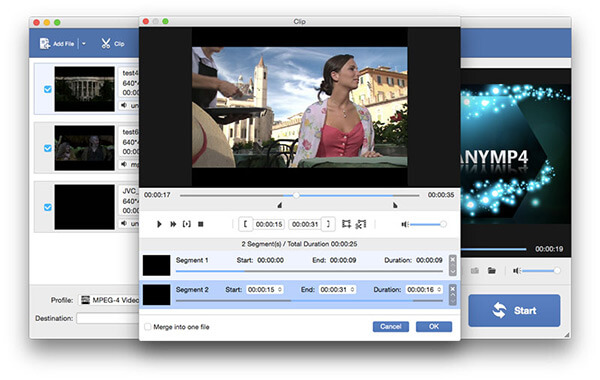Select the White House video thumbnail
600x380 pixels.
[85, 89]
